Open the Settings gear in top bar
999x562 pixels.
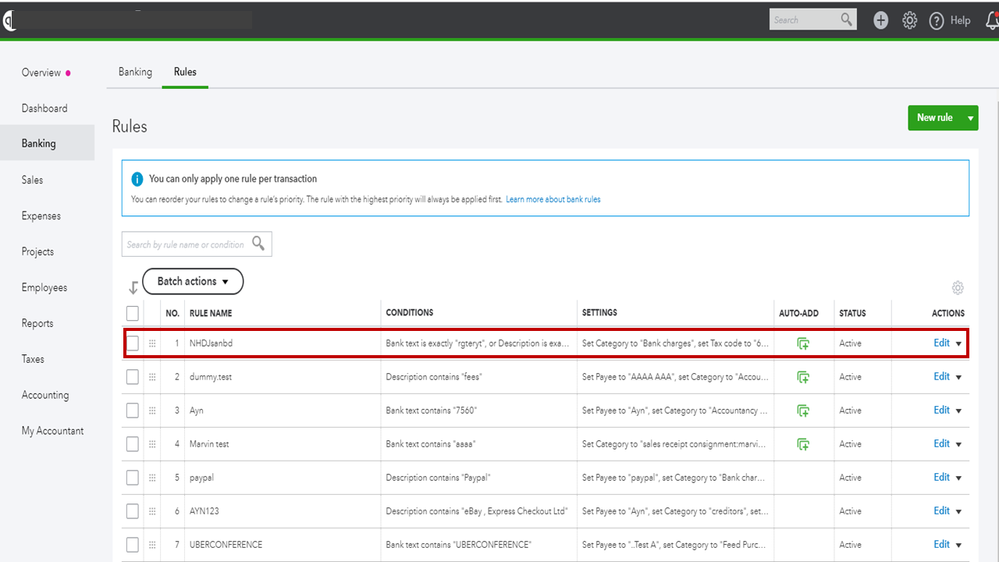(909, 20)
